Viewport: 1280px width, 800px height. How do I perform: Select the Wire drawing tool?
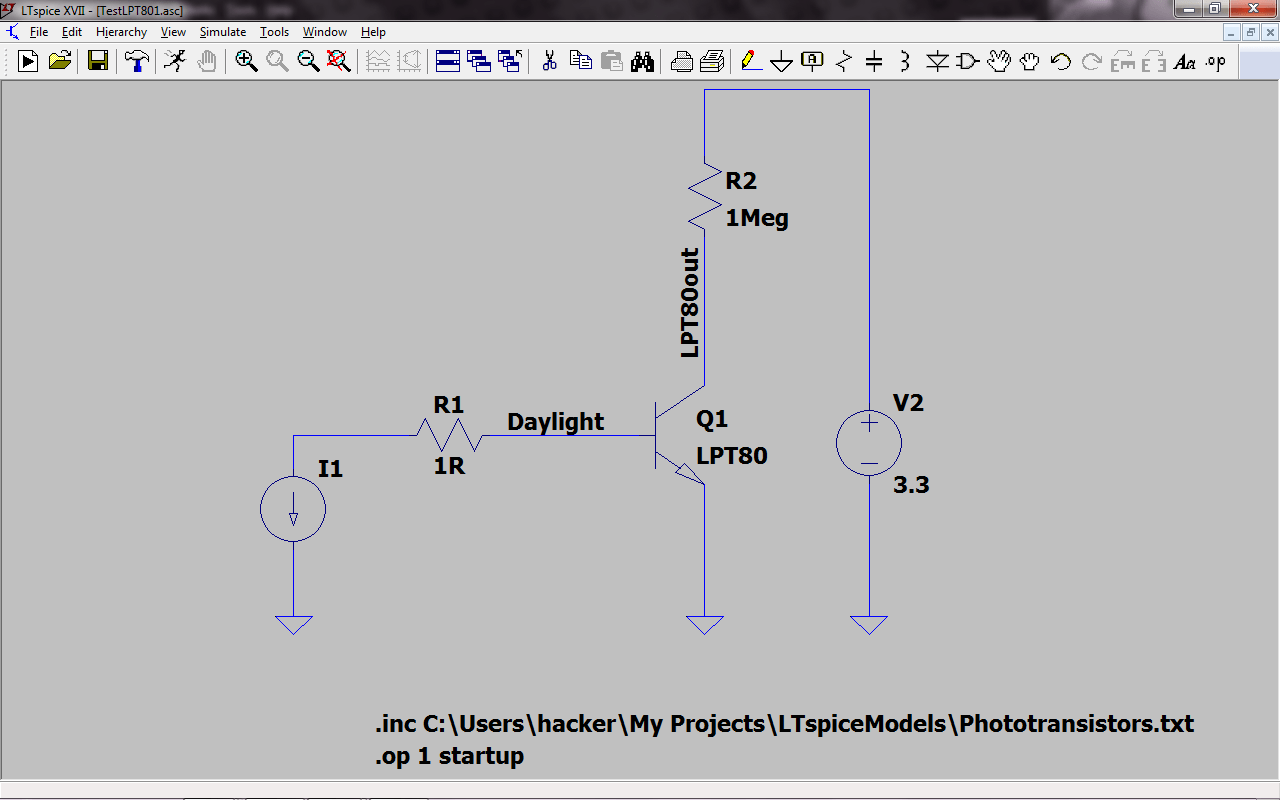pos(752,62)
